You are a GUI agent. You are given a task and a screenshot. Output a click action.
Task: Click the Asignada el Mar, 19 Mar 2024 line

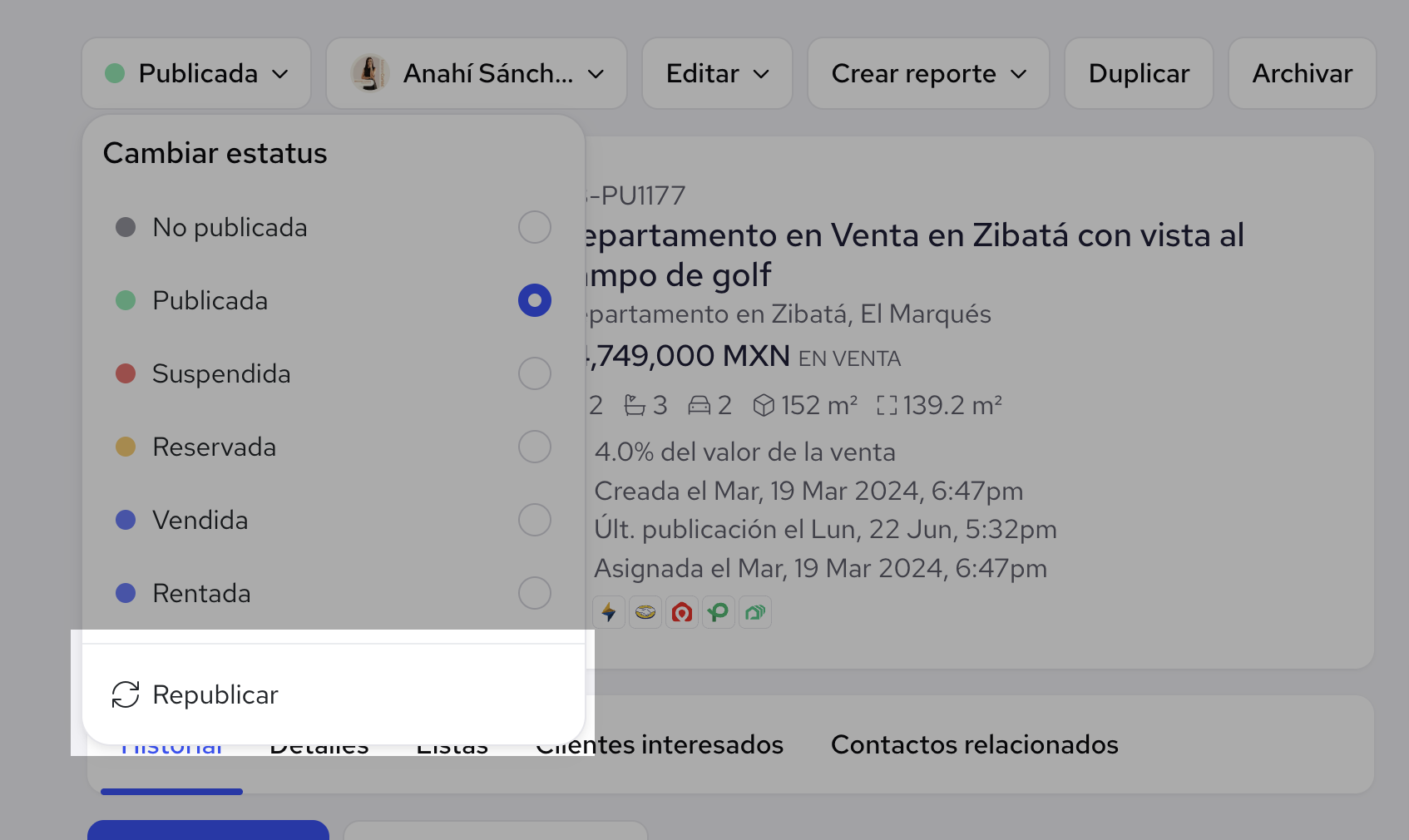(x=821, y=568)
